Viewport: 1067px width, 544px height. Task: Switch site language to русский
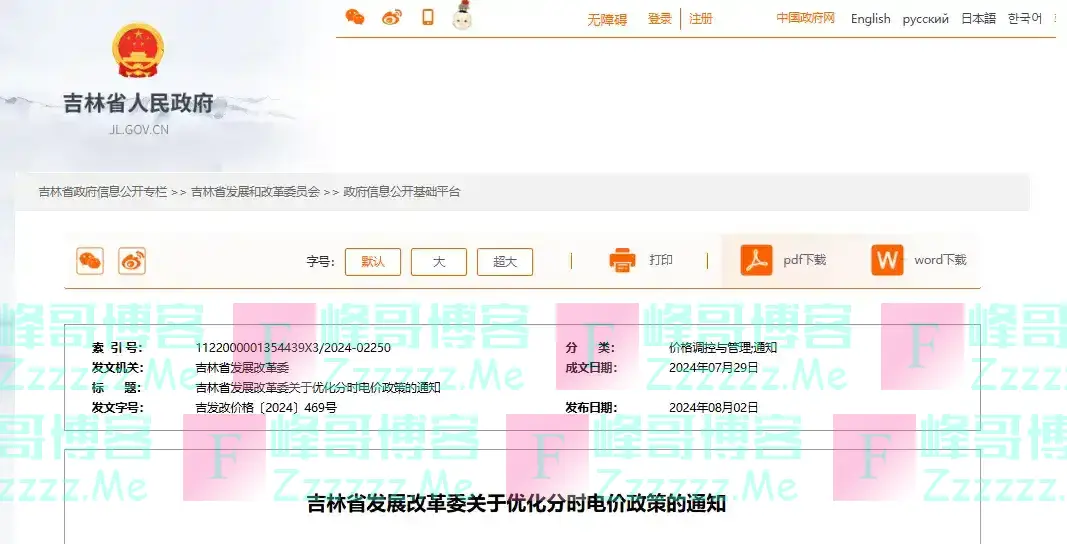pos(925,19)
